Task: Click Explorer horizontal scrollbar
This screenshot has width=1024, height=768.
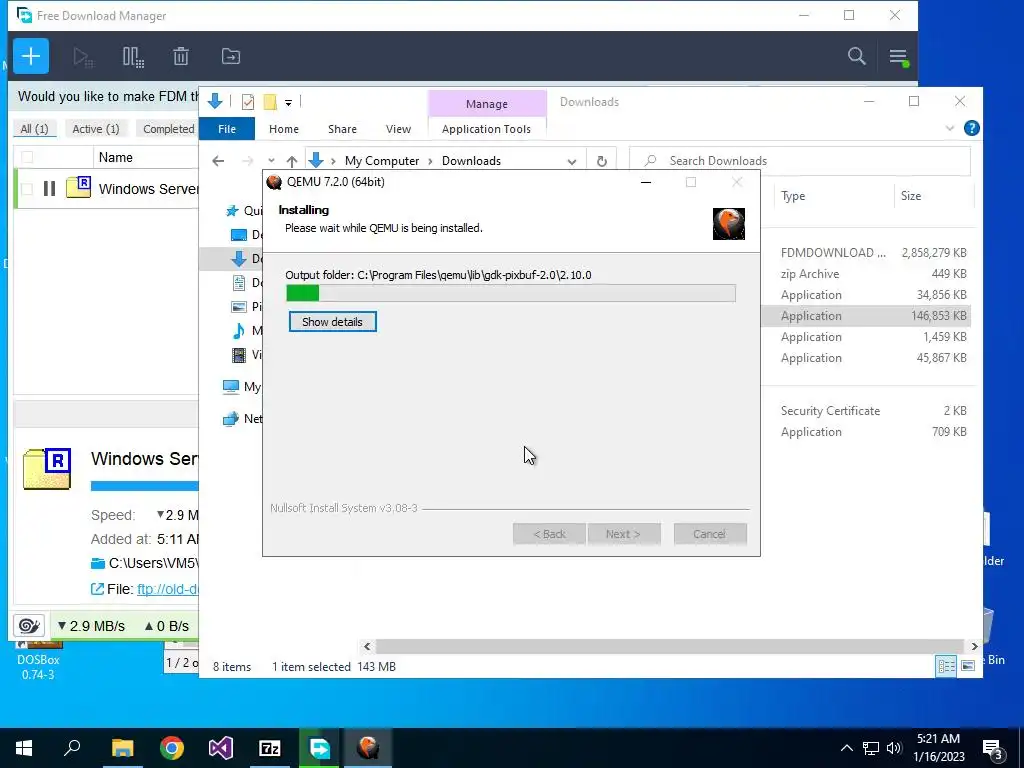Action: click(670, 646)
